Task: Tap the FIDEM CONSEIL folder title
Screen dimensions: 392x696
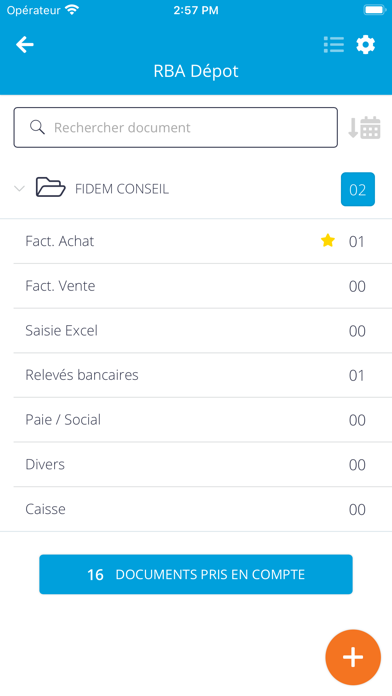Action: pyautogui.click(x=122, y=189)
